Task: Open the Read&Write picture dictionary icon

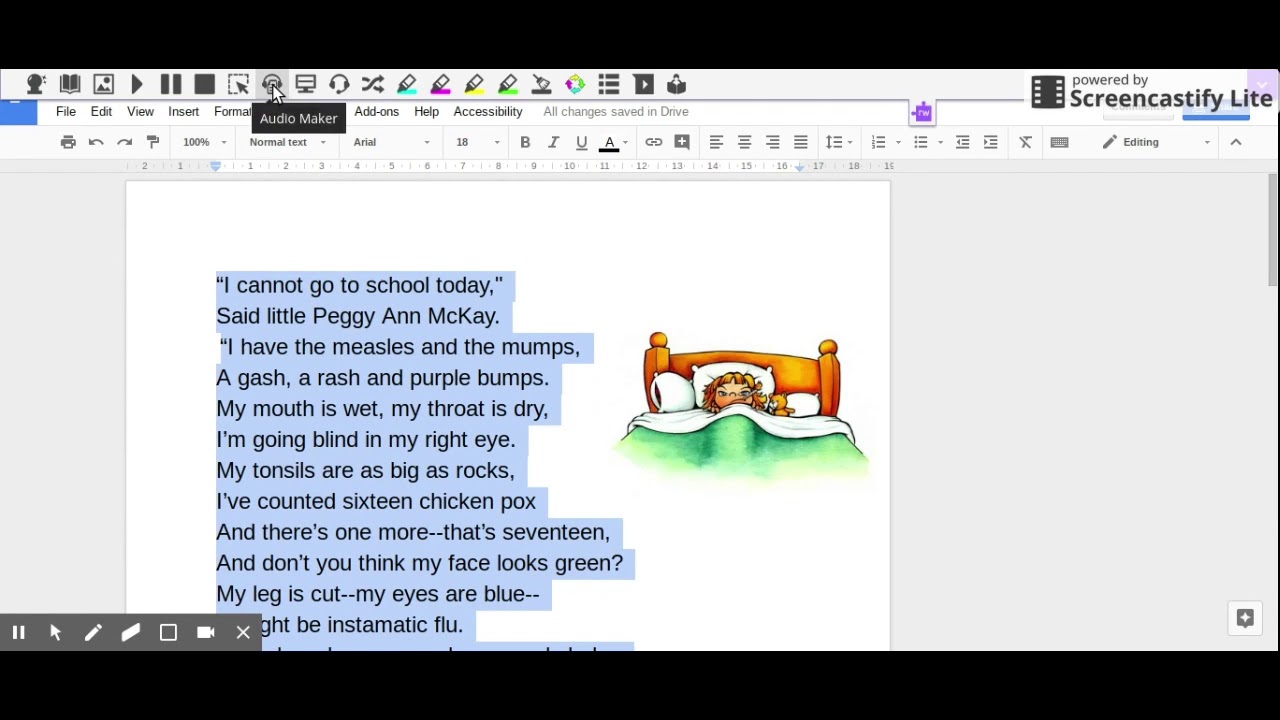Action: click(104, 85)
